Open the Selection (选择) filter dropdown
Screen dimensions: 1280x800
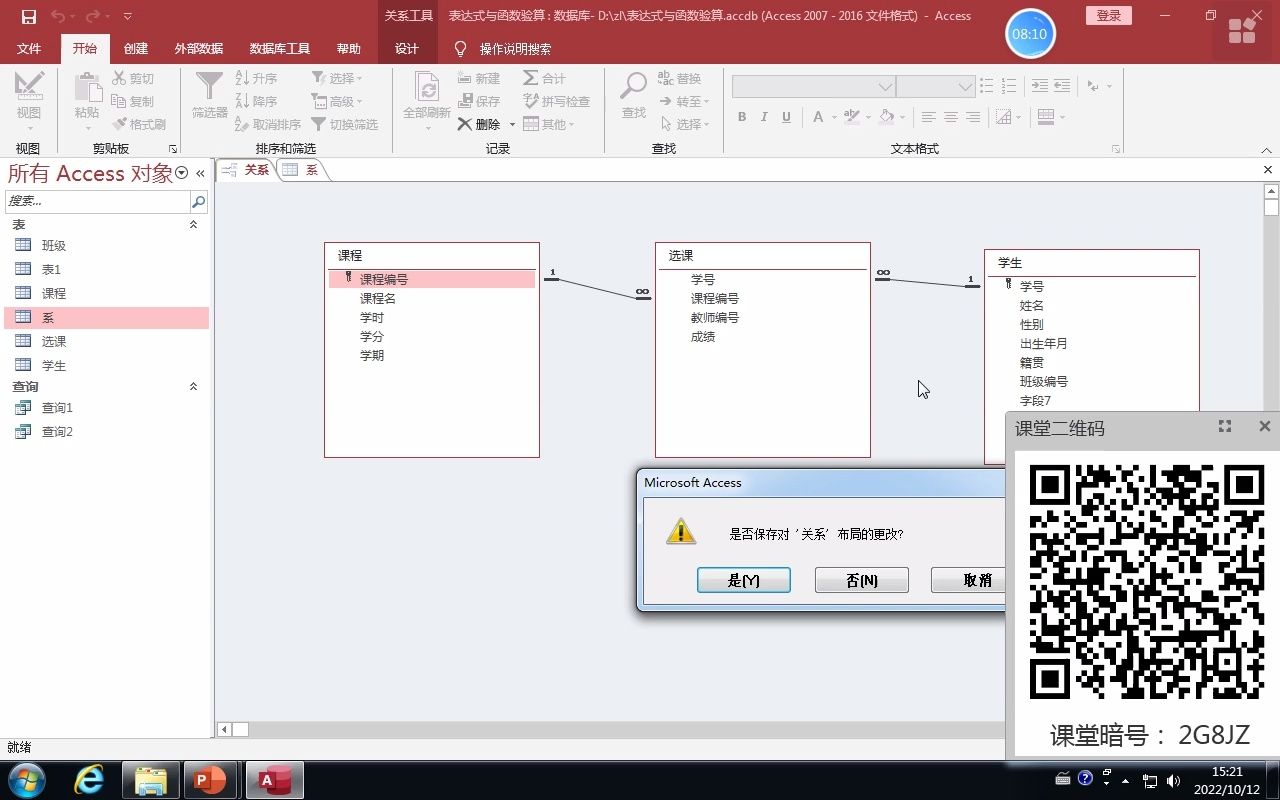pyautogui.click(x=337, y=78)
